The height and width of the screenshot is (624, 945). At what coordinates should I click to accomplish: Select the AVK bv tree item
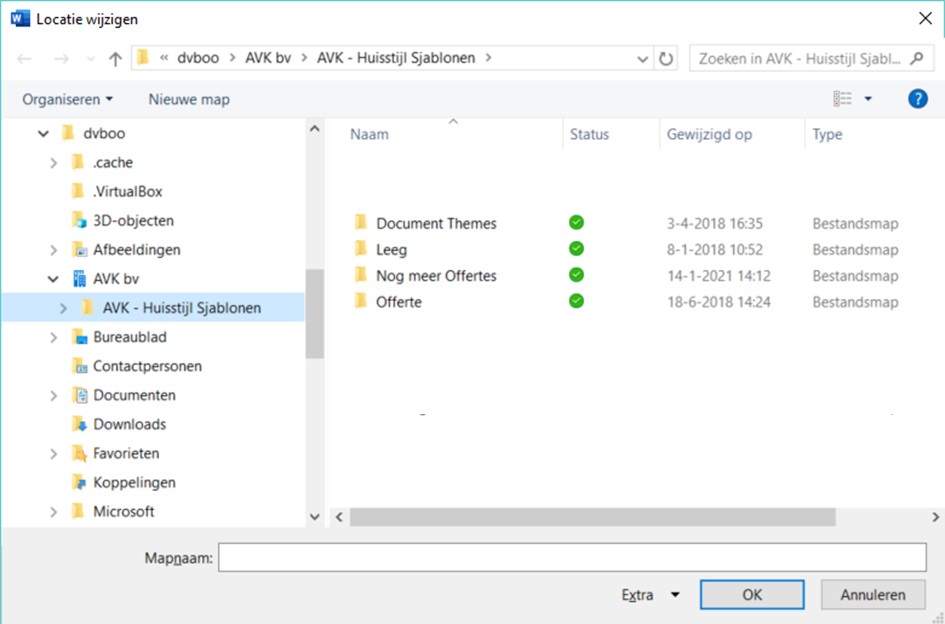point(116,279)
